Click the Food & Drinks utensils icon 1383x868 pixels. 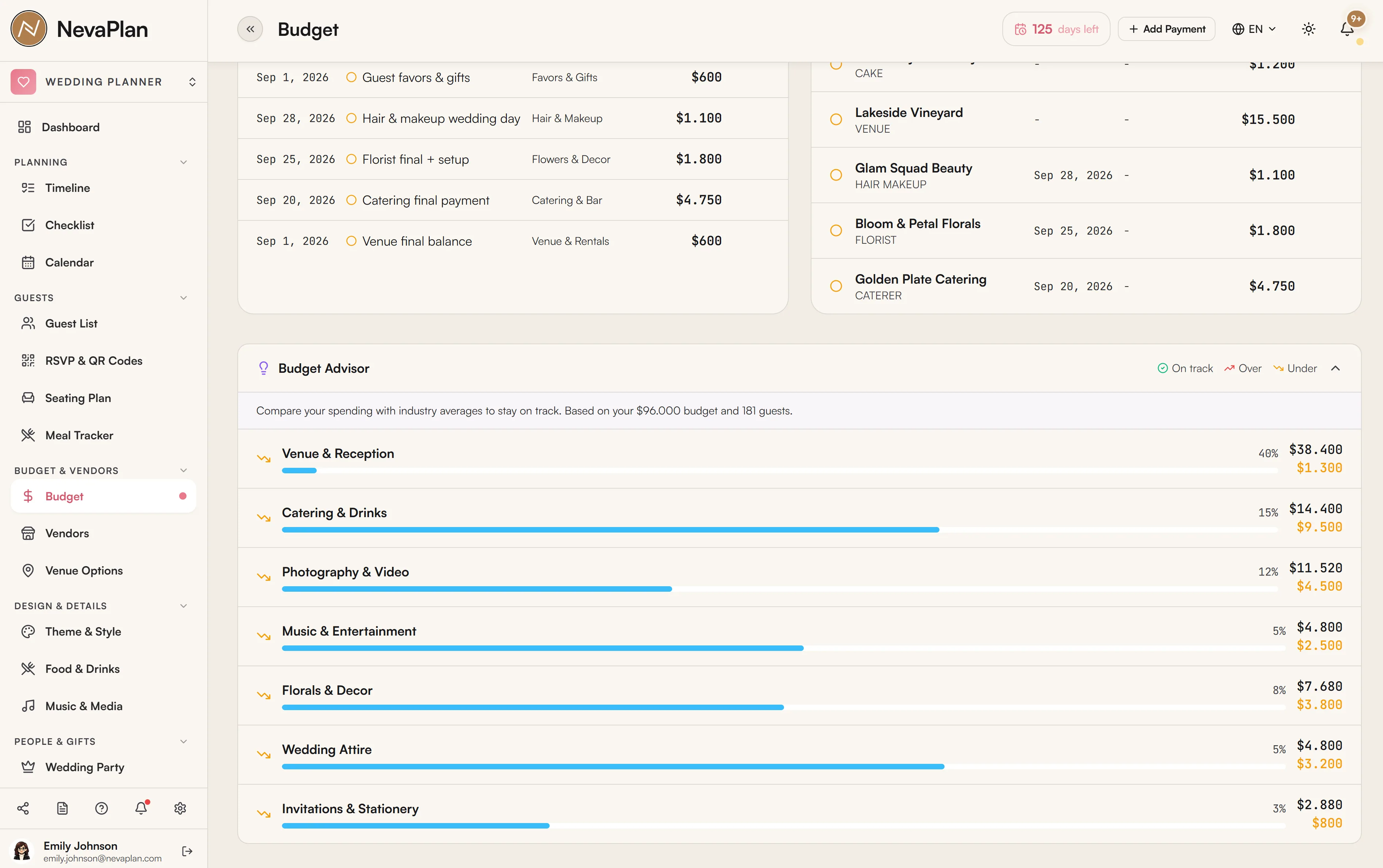[28, 670]
